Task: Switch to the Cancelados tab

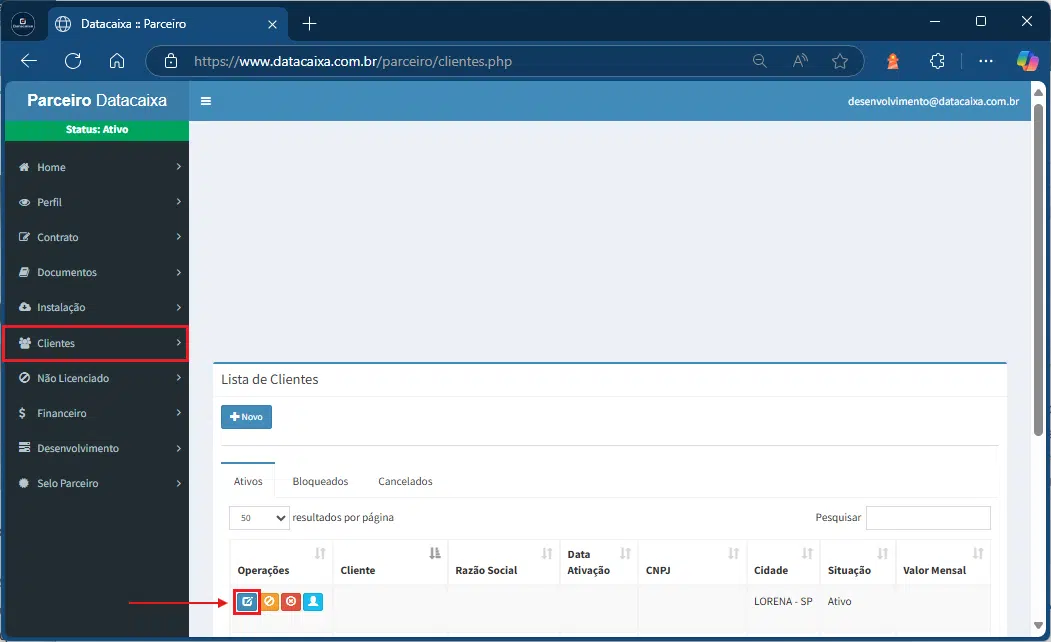Action: coord(405,481)
